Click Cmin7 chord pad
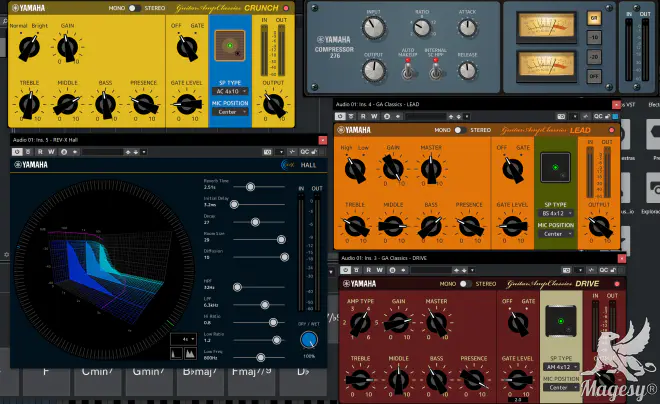The width and height of the screenshot is (660, 404). [x=98, y=381]
